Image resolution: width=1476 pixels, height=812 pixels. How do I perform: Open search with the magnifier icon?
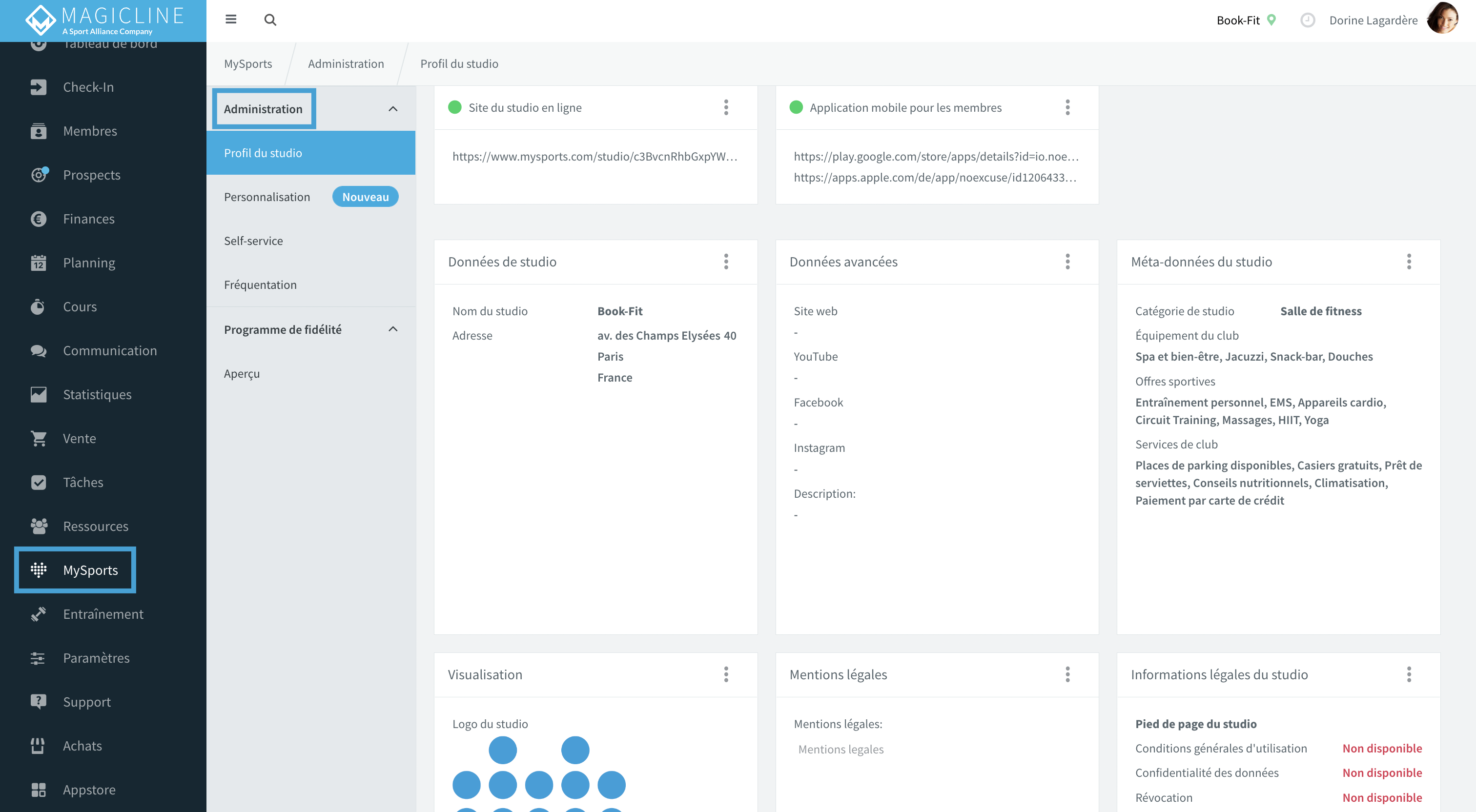270,20
